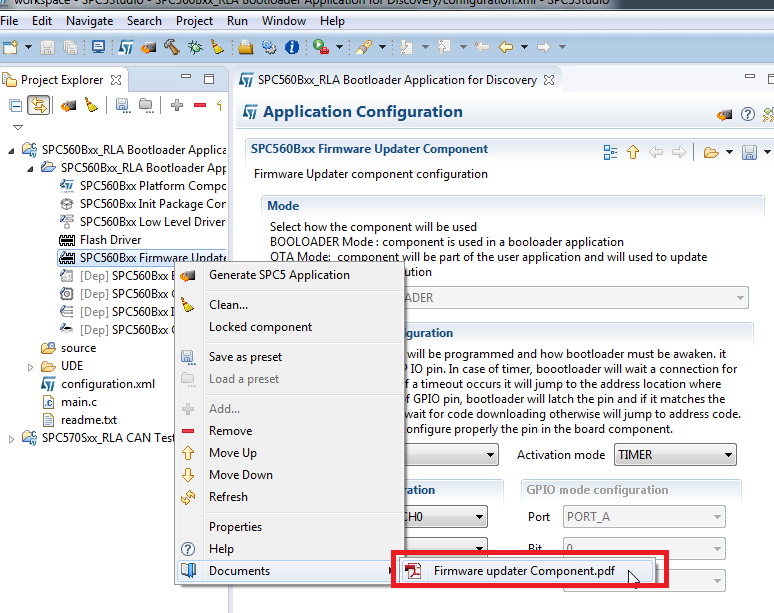Click the hammer build toolbar icon
This screenshot has height=613, width=774.
(172, 47)
